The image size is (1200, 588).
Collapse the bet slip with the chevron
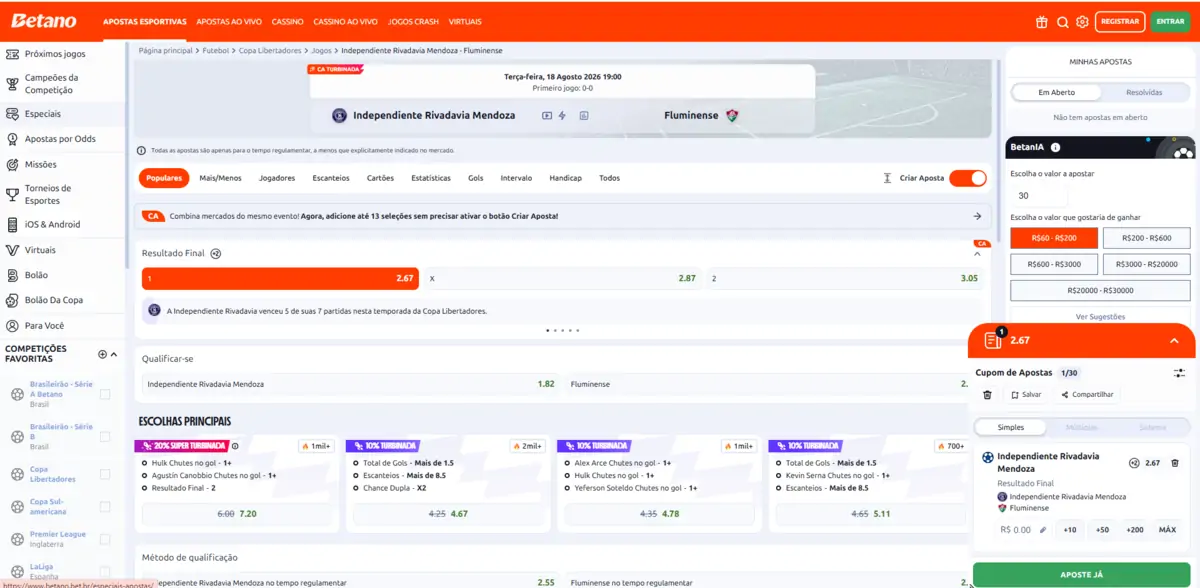point(1175,341)
